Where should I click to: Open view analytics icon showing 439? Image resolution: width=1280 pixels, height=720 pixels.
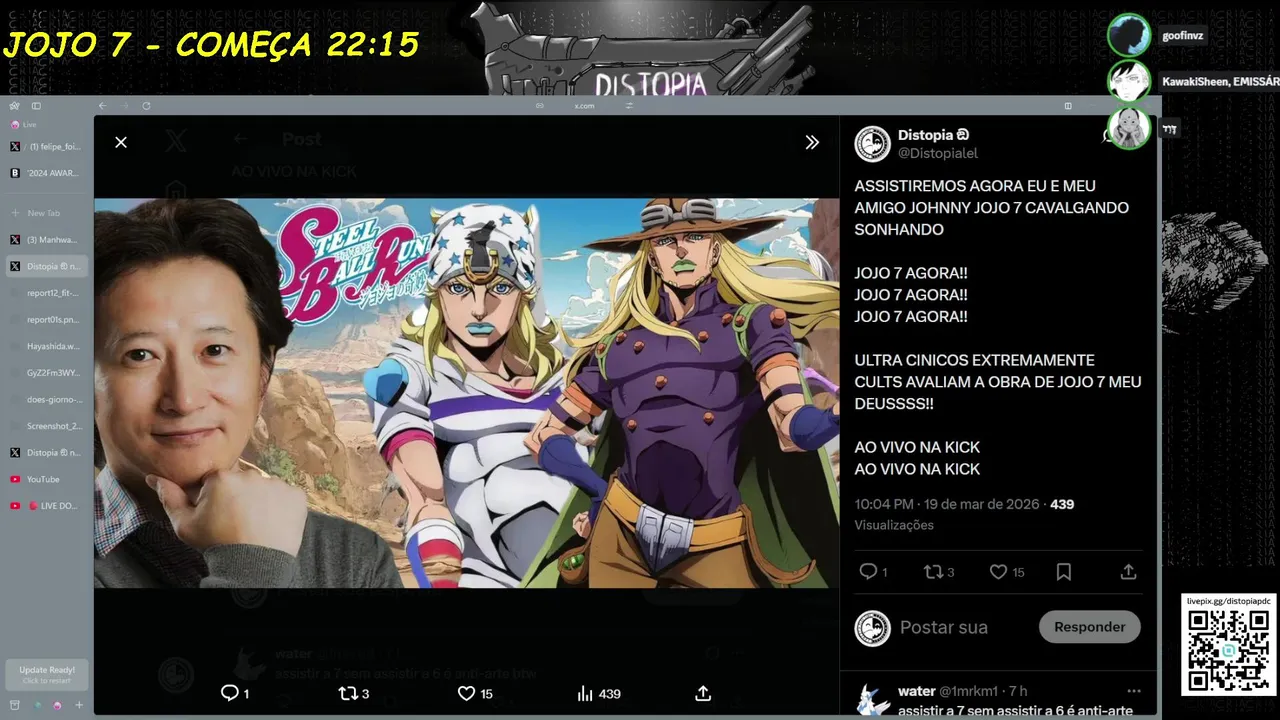[586, 693]
